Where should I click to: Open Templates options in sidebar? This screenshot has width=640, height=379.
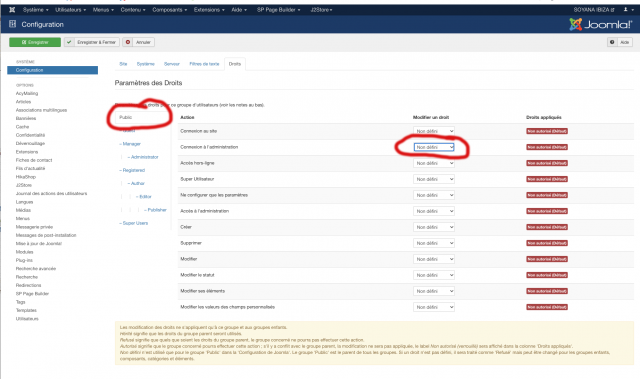click(x=26, y=310)
